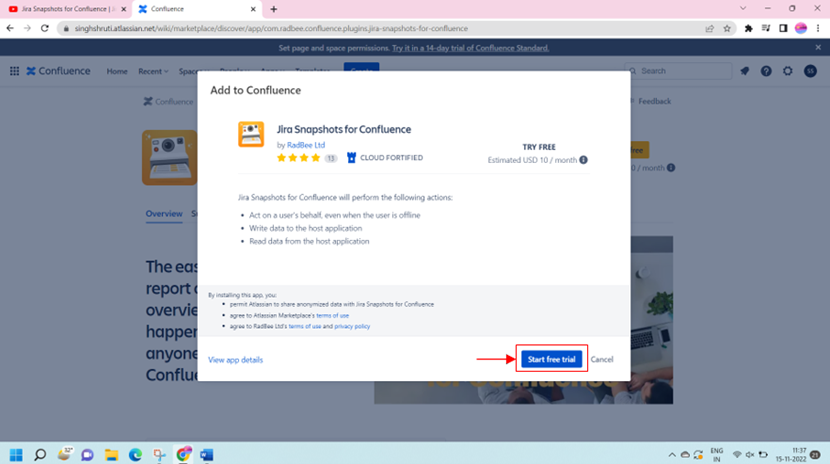The width and height of the screenshot is (830, 464).
Task: Click the Confluence search field
Action: (678, 71)
